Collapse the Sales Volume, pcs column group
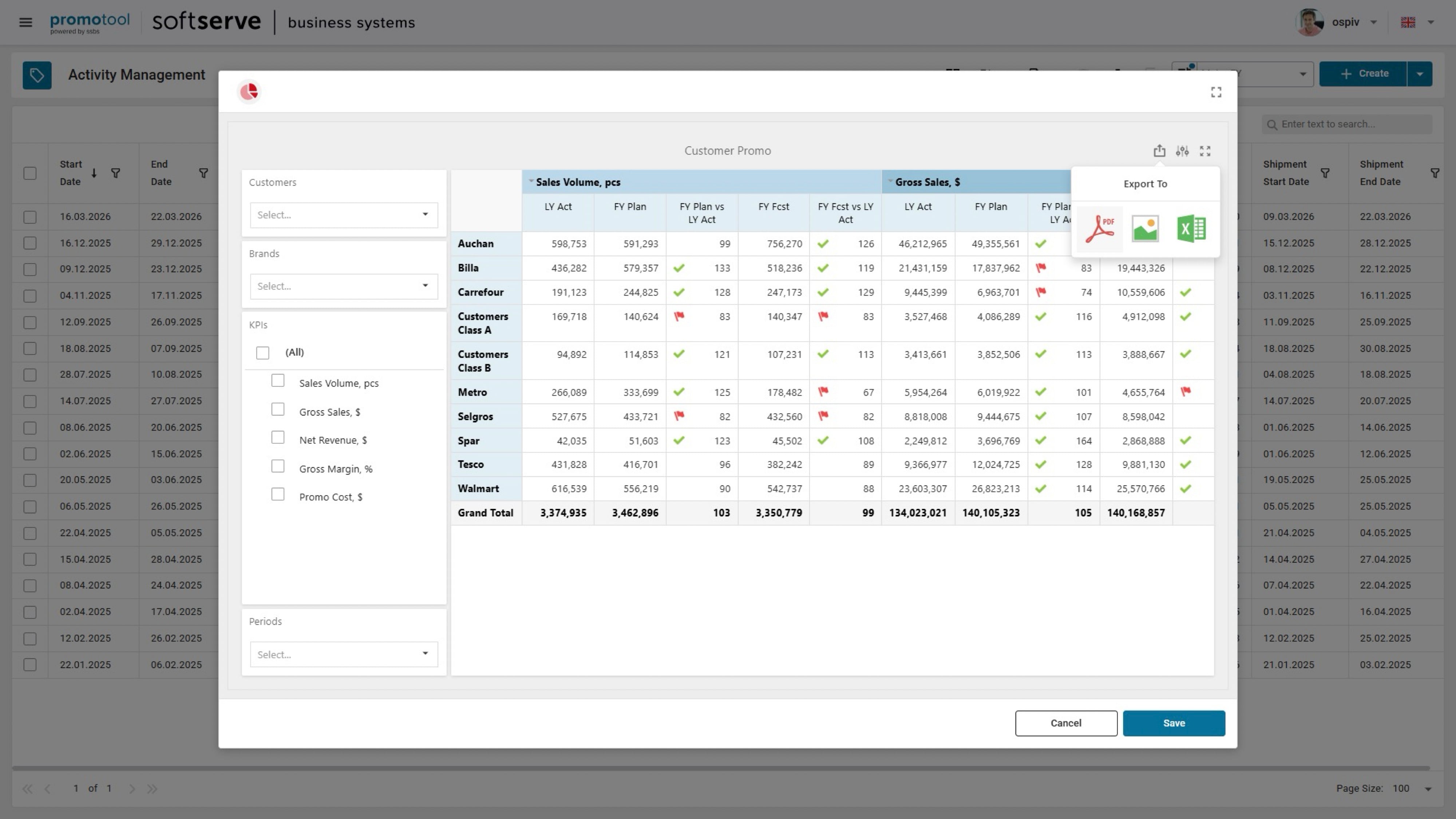The height and width of the screenshot is (819, 1456). [x=531, y=181]
